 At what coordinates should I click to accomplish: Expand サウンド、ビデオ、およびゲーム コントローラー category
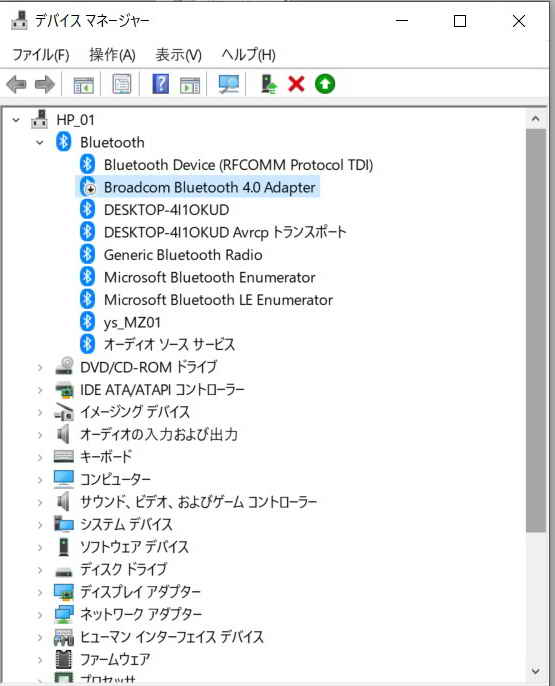tap(40, 502)
